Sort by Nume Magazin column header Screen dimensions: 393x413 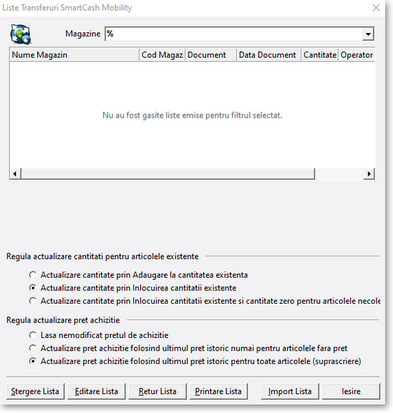pos(74,55)
